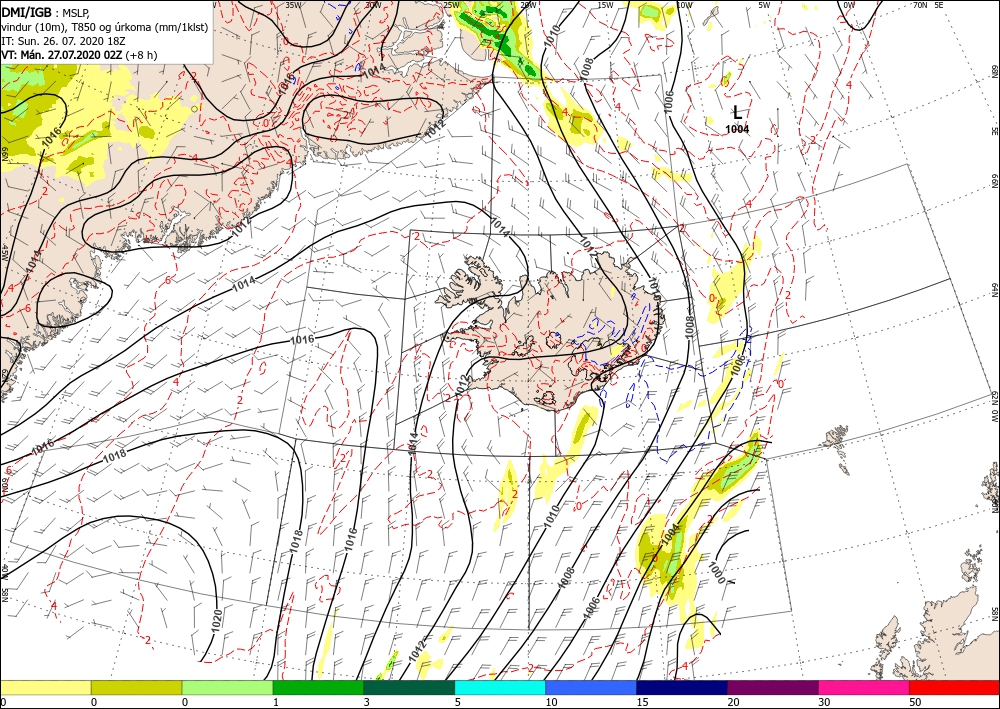Image resolution: width=1000 pixels, height=709 pixels.
Task: Click the cyan 5 mm legend swatch
Action: [500, 687]
